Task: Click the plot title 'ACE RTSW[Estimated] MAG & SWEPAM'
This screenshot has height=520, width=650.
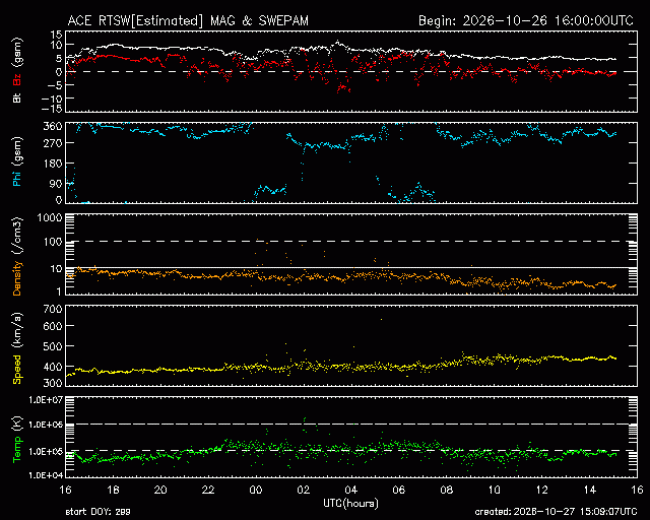Action: pyautogui.click(x=188, y=21)
